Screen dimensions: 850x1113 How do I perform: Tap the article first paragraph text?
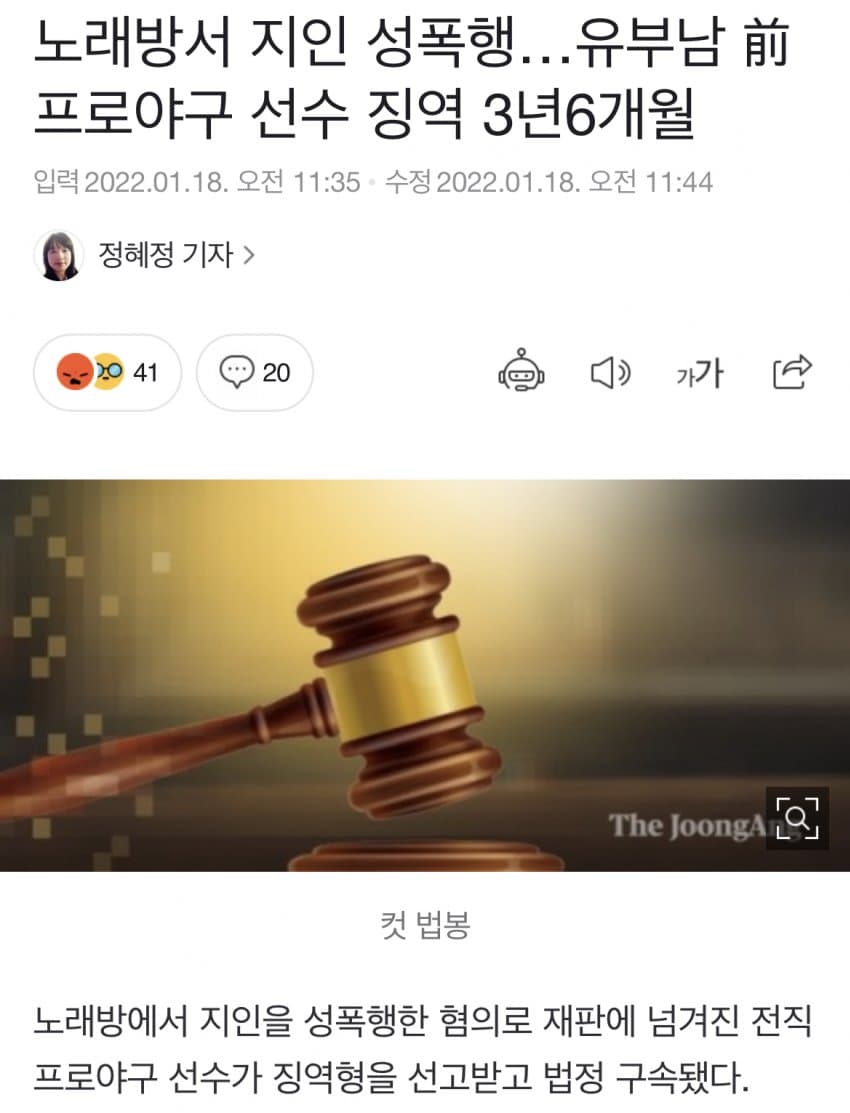click(x=423, y=1049)
